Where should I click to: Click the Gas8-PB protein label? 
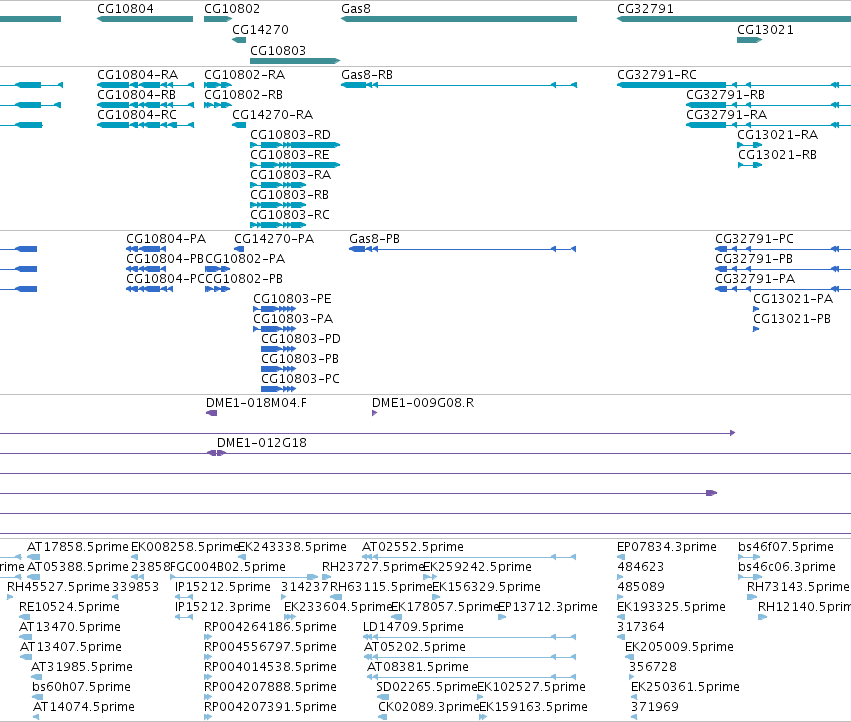pos(374,239)
